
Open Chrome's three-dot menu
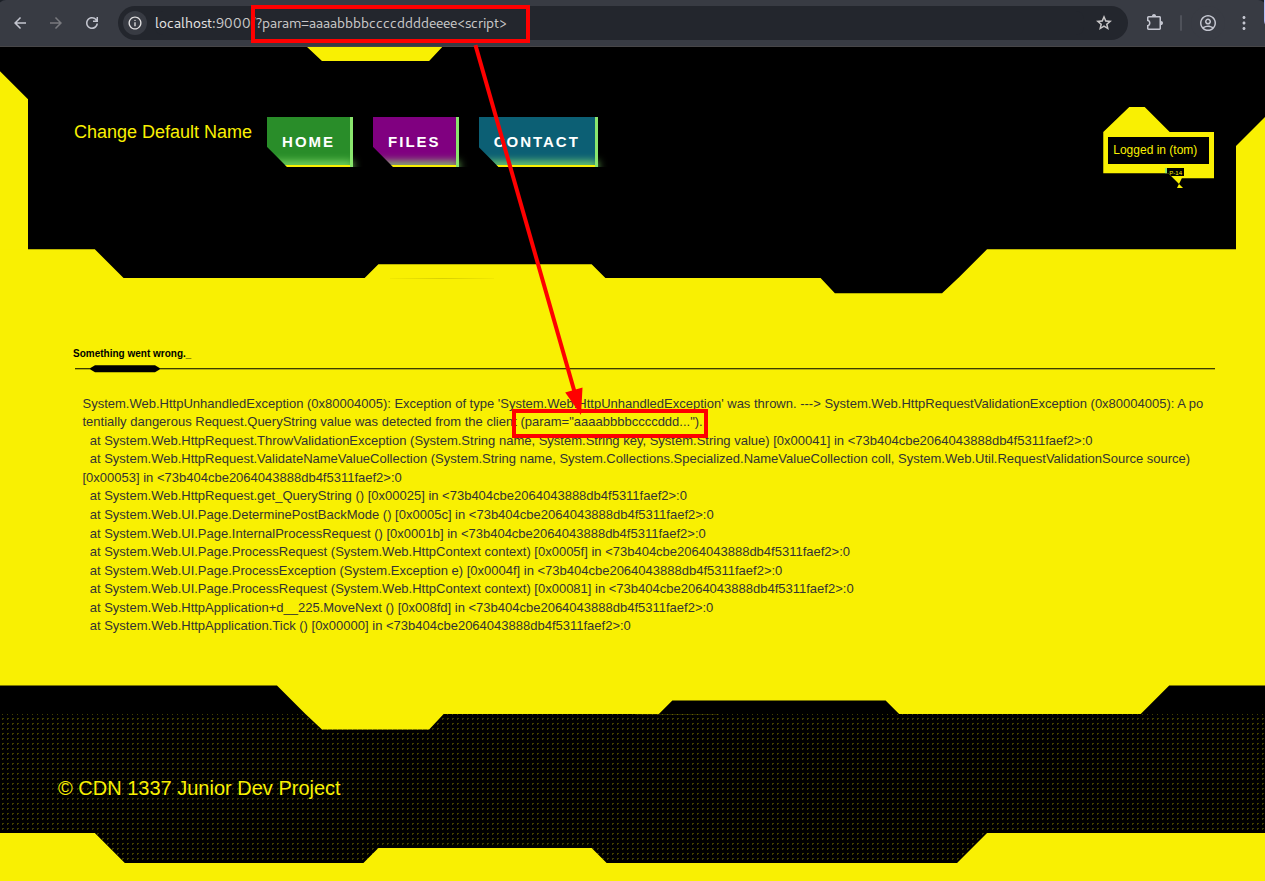(1243, 23)
